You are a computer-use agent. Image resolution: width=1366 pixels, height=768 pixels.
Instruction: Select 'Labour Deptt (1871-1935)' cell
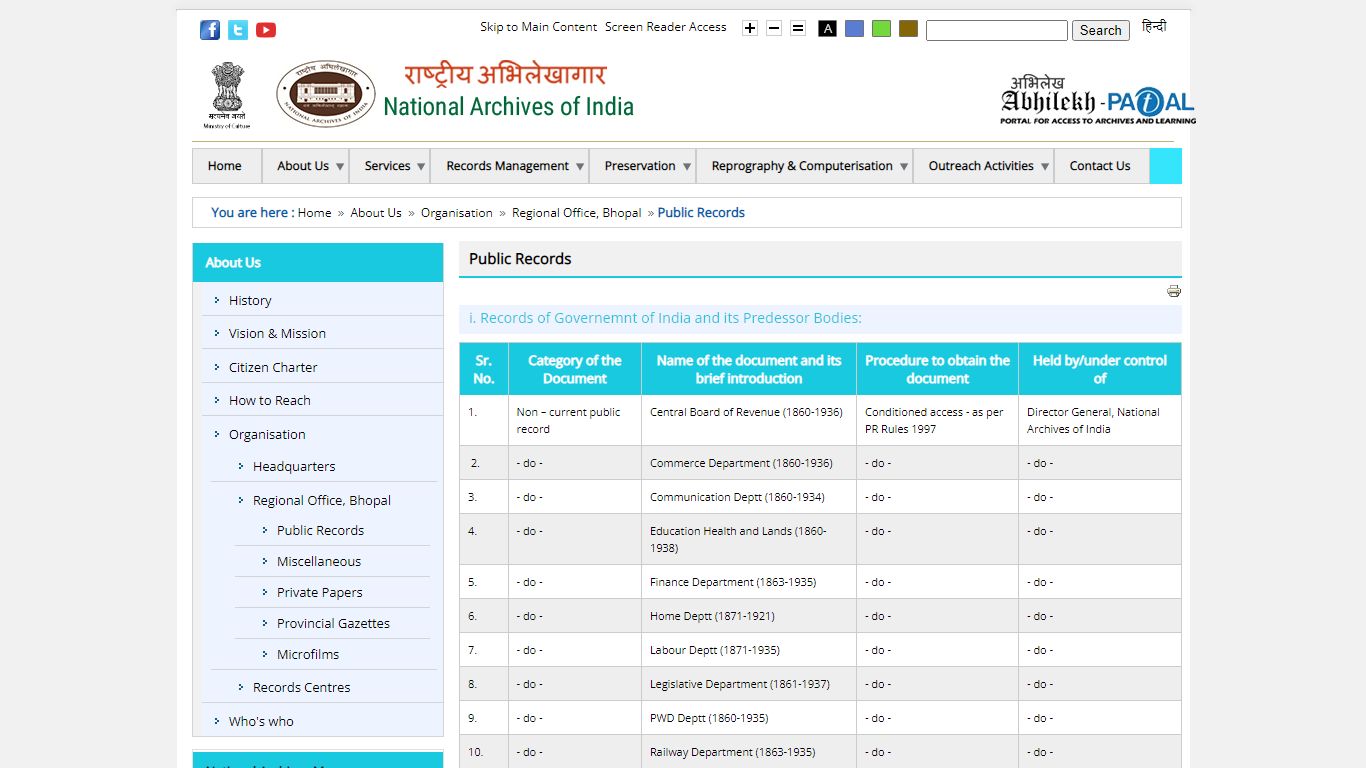click(x=749, y=650)
